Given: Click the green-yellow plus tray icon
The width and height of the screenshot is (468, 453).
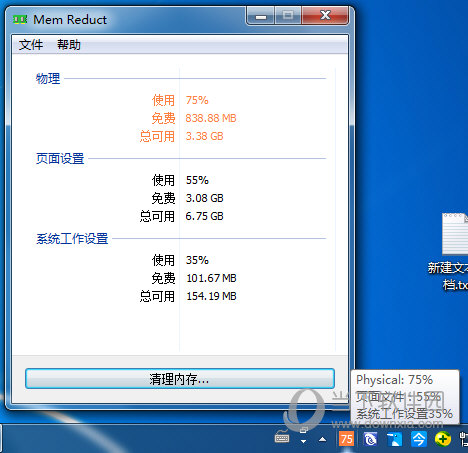Looking at the screenshot, I should pos(443,439).
